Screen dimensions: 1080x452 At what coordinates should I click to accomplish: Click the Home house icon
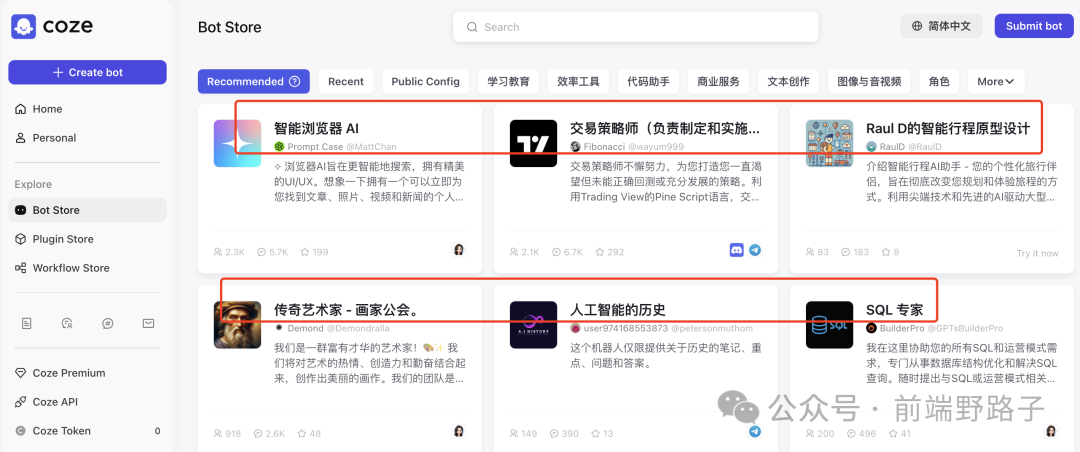21,109
